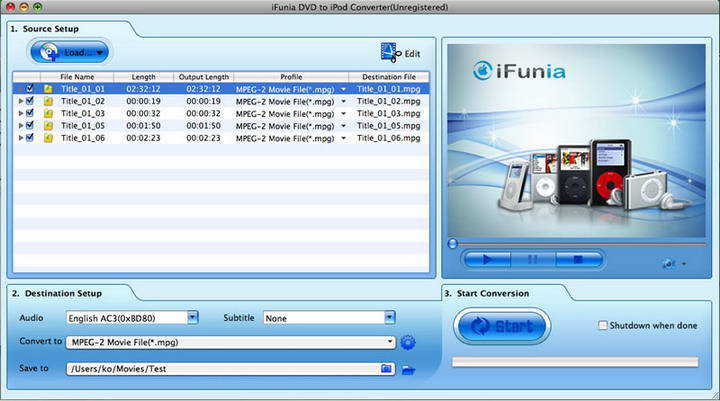Open profile dropdown for Title_01_05
720x401 pixels.
click(343, 126)
